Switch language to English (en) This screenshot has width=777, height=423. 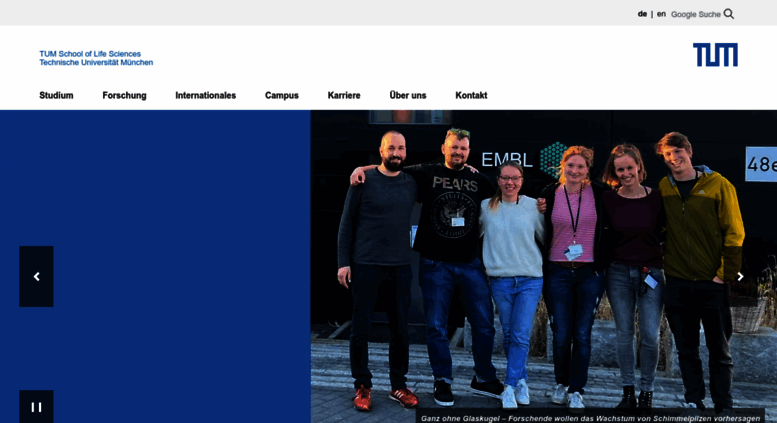coord(661,14)
